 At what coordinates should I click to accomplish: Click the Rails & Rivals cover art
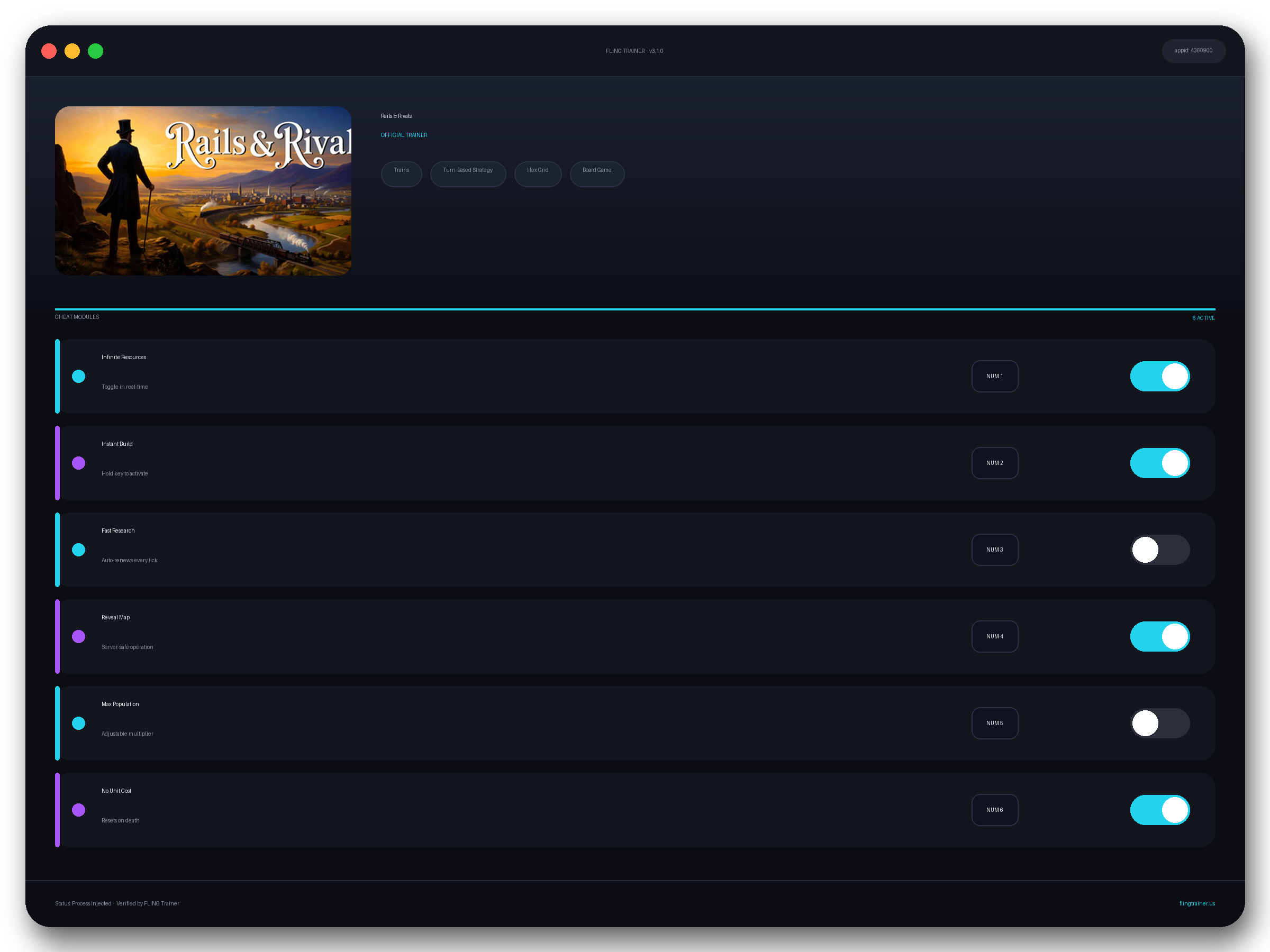(x=203, y=190)
